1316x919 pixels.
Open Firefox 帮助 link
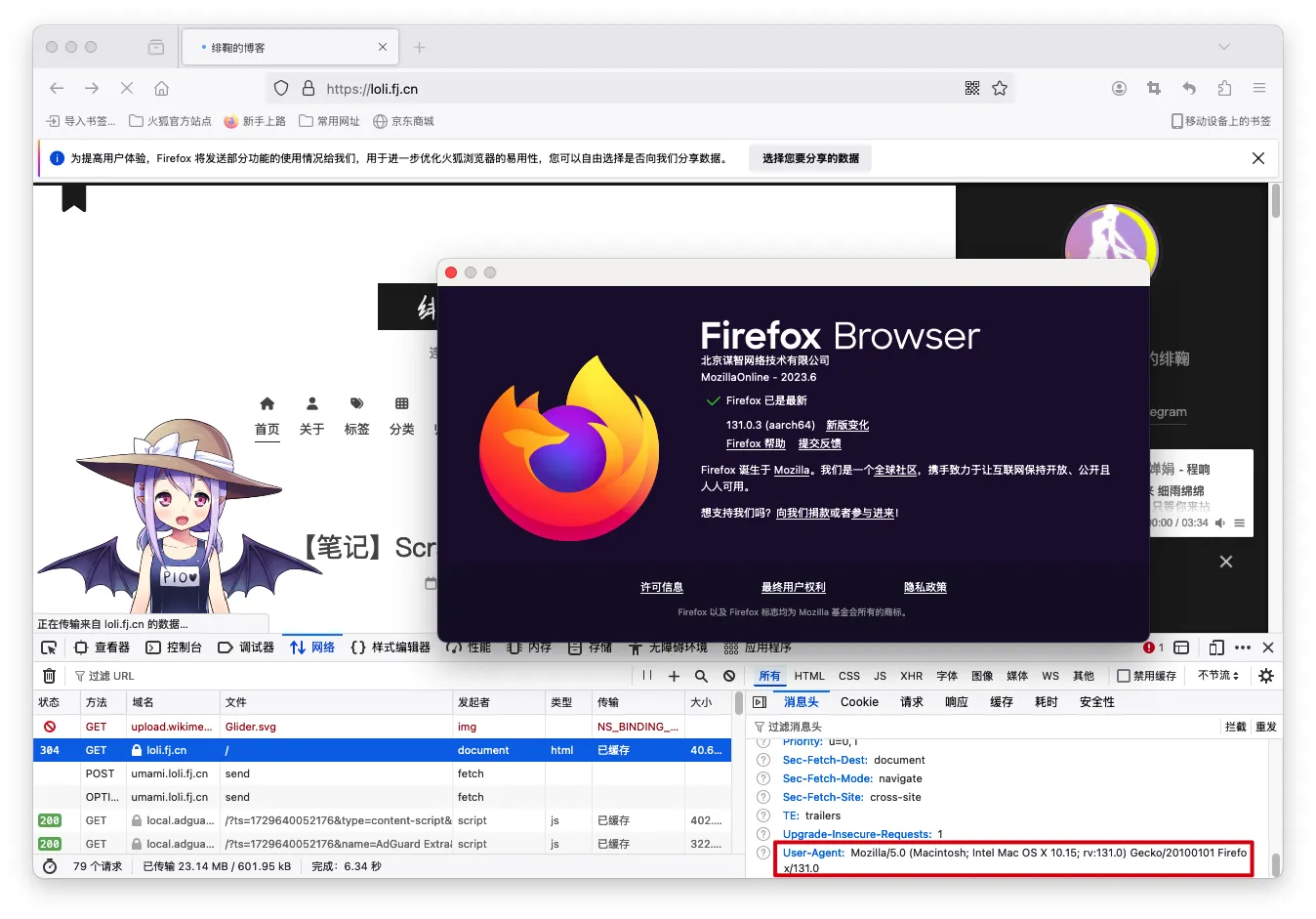point(756,443)
